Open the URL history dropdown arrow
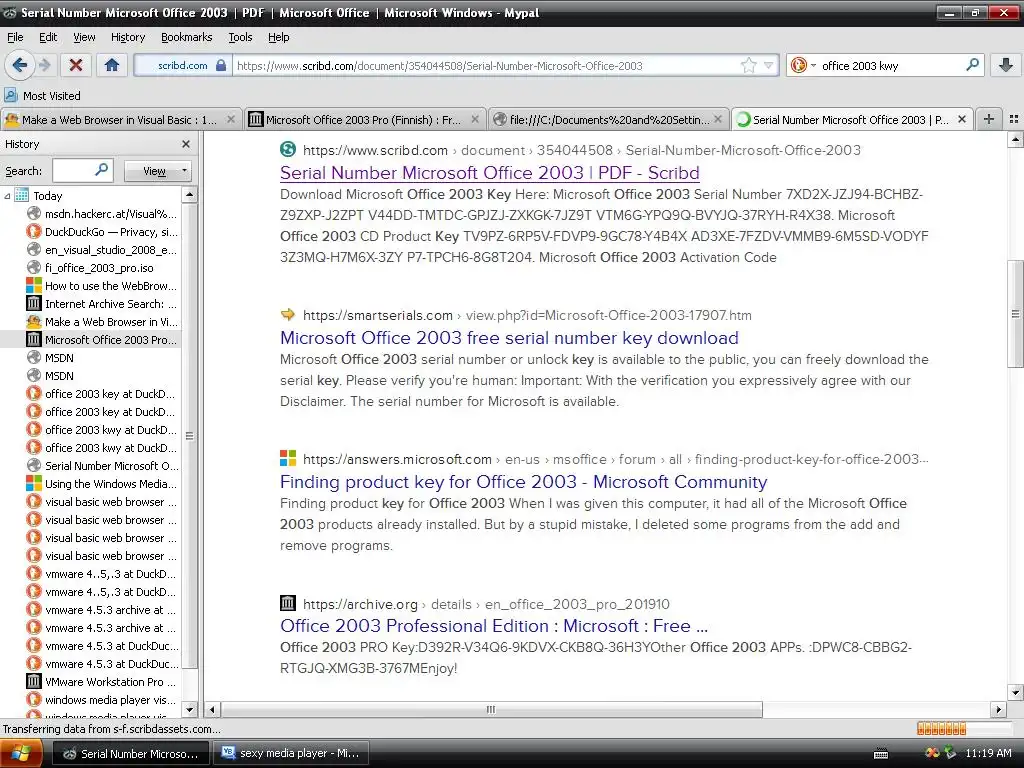Screen dimensions: 1024x768 [769, 65]
